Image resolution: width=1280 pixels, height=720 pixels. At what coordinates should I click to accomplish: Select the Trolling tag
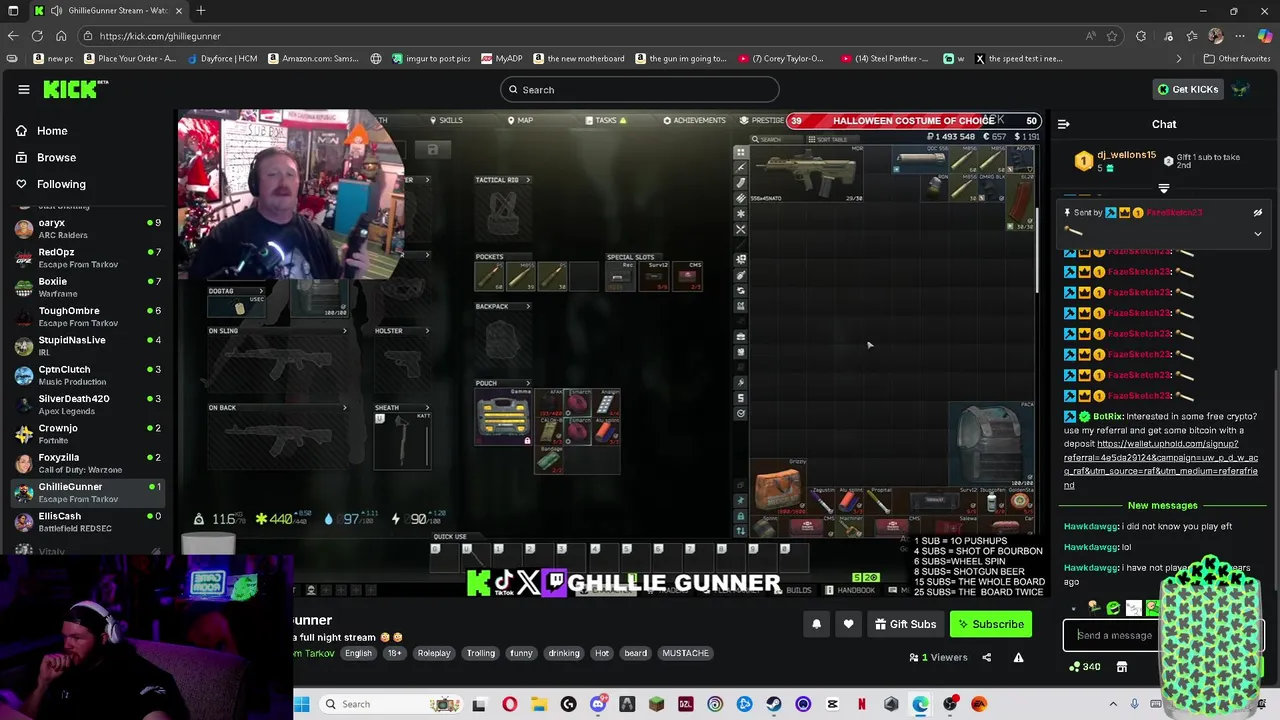481,653
